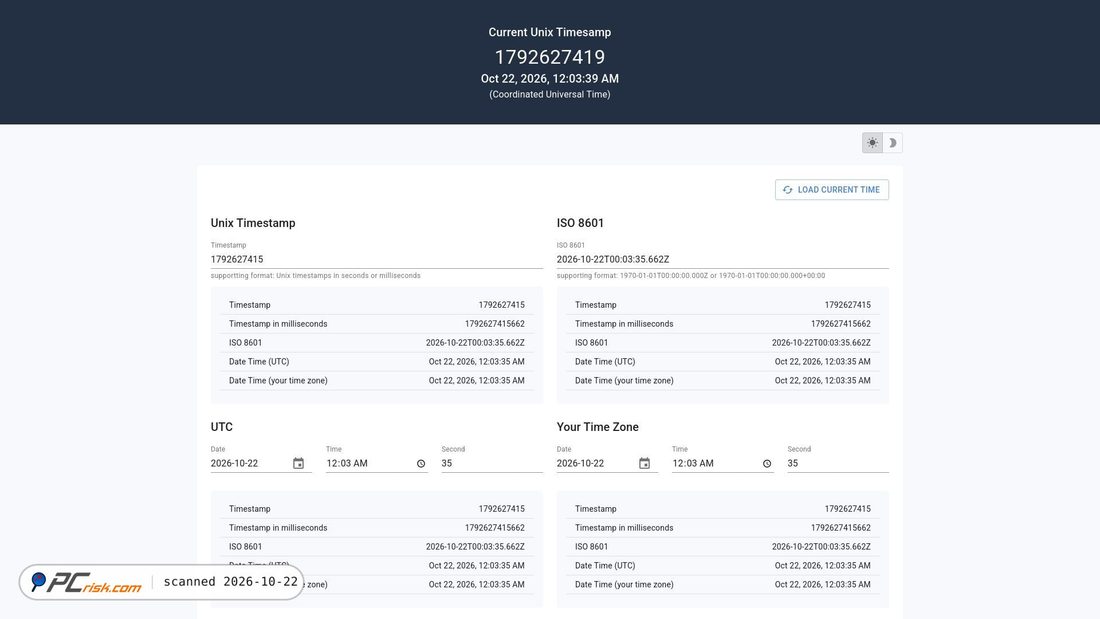This screenshot has height=619, width=1100.
Task: Select ISO 8601 value in ISO 8601 results
Action: (x=821, y=342)
